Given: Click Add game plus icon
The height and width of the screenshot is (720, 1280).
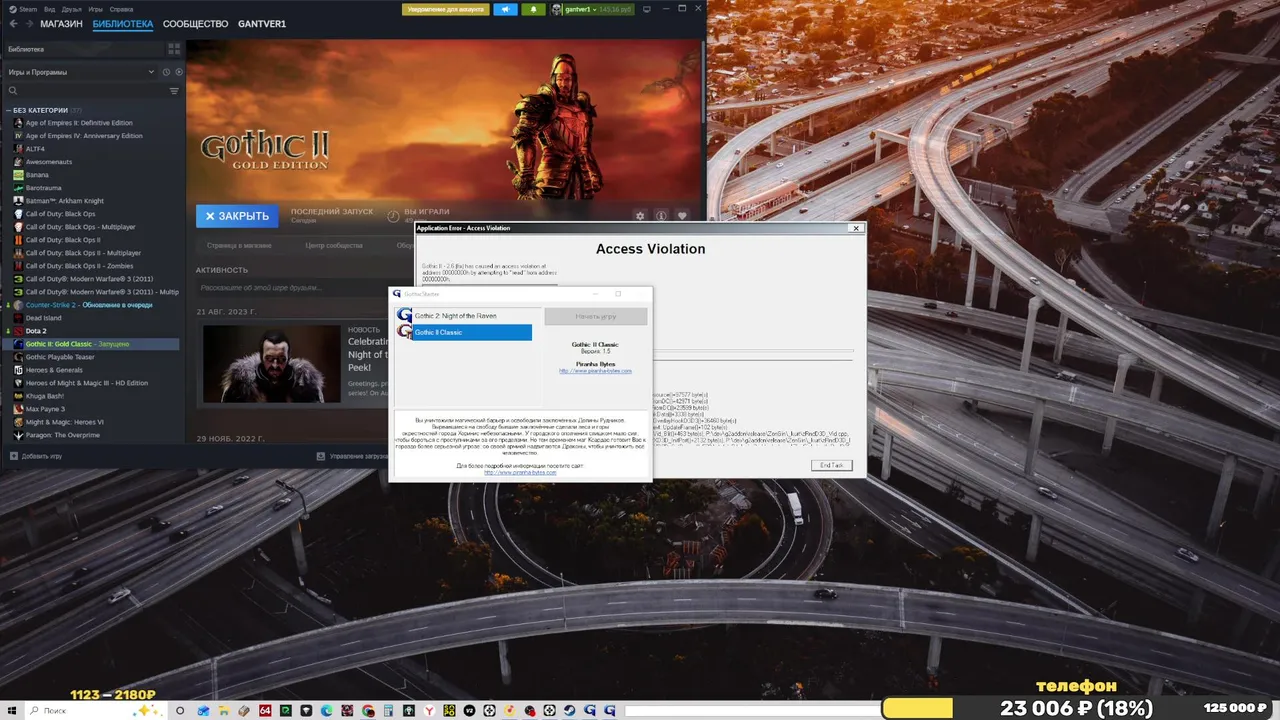Looking at the screenshot, I should [x=13, y=456].
